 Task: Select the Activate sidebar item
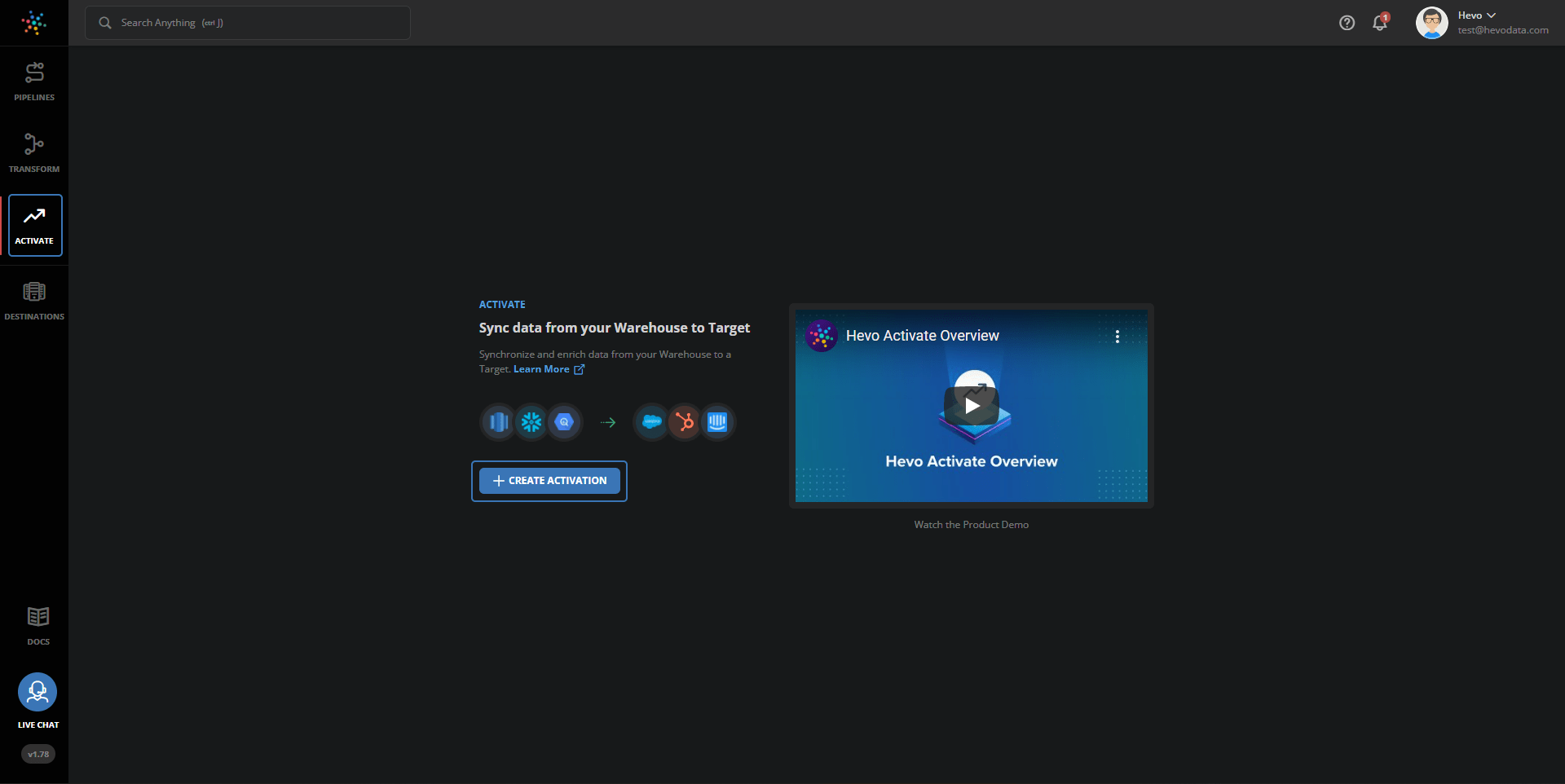[35, 225]
